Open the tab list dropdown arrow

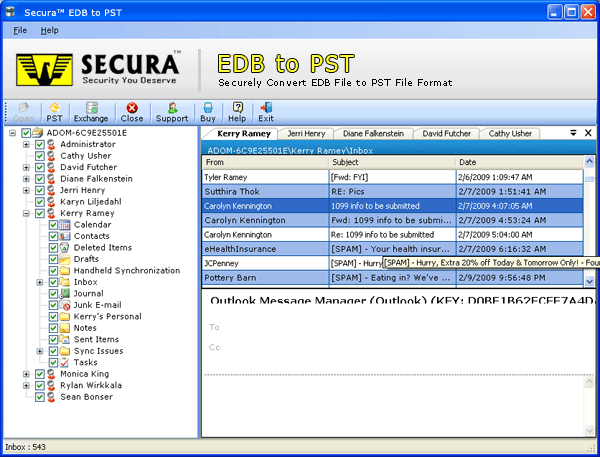(x=573, y=133)
